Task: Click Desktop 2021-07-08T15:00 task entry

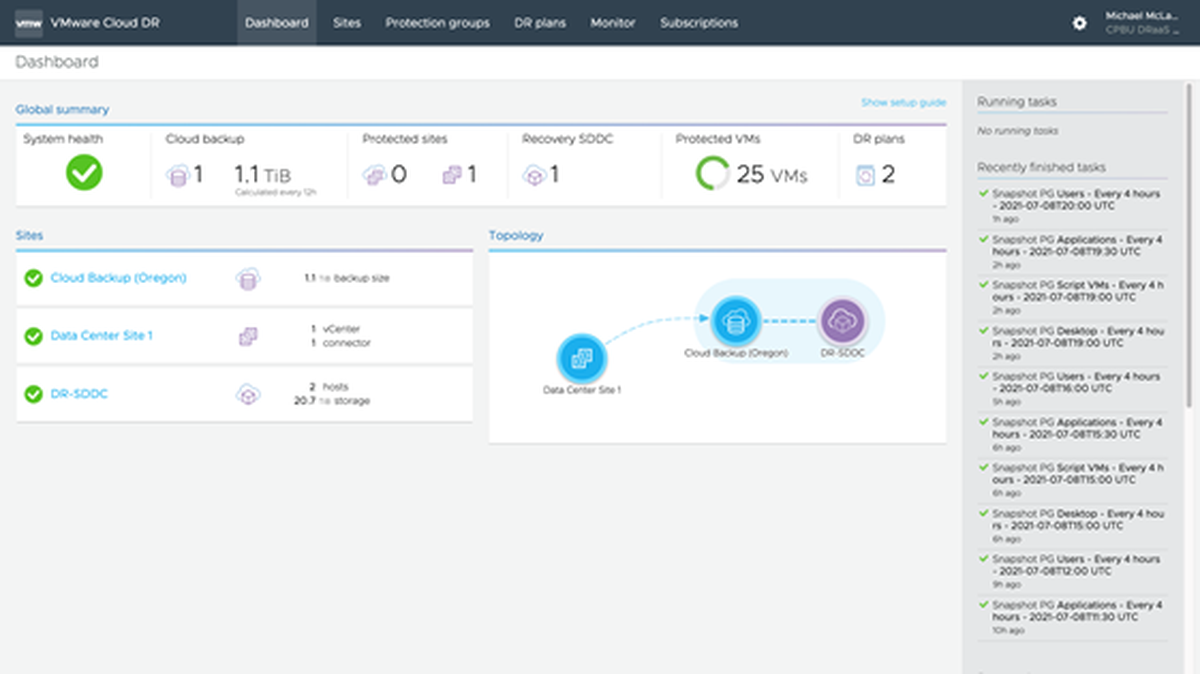Action: point(1072,525)
